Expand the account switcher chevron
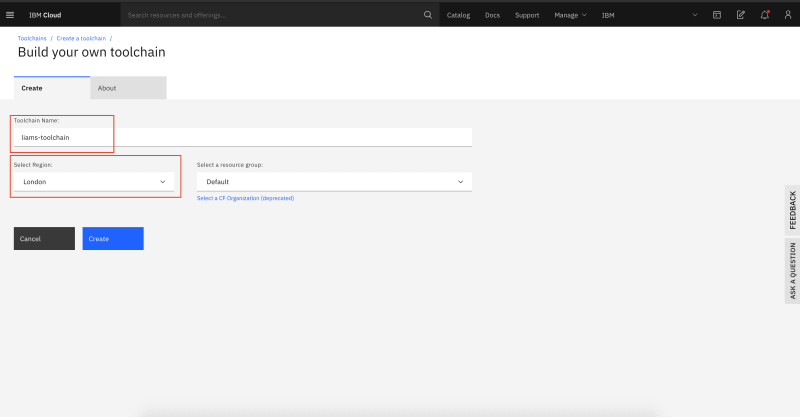The height and width of the screenshot is (417, 800). [694, 15]
